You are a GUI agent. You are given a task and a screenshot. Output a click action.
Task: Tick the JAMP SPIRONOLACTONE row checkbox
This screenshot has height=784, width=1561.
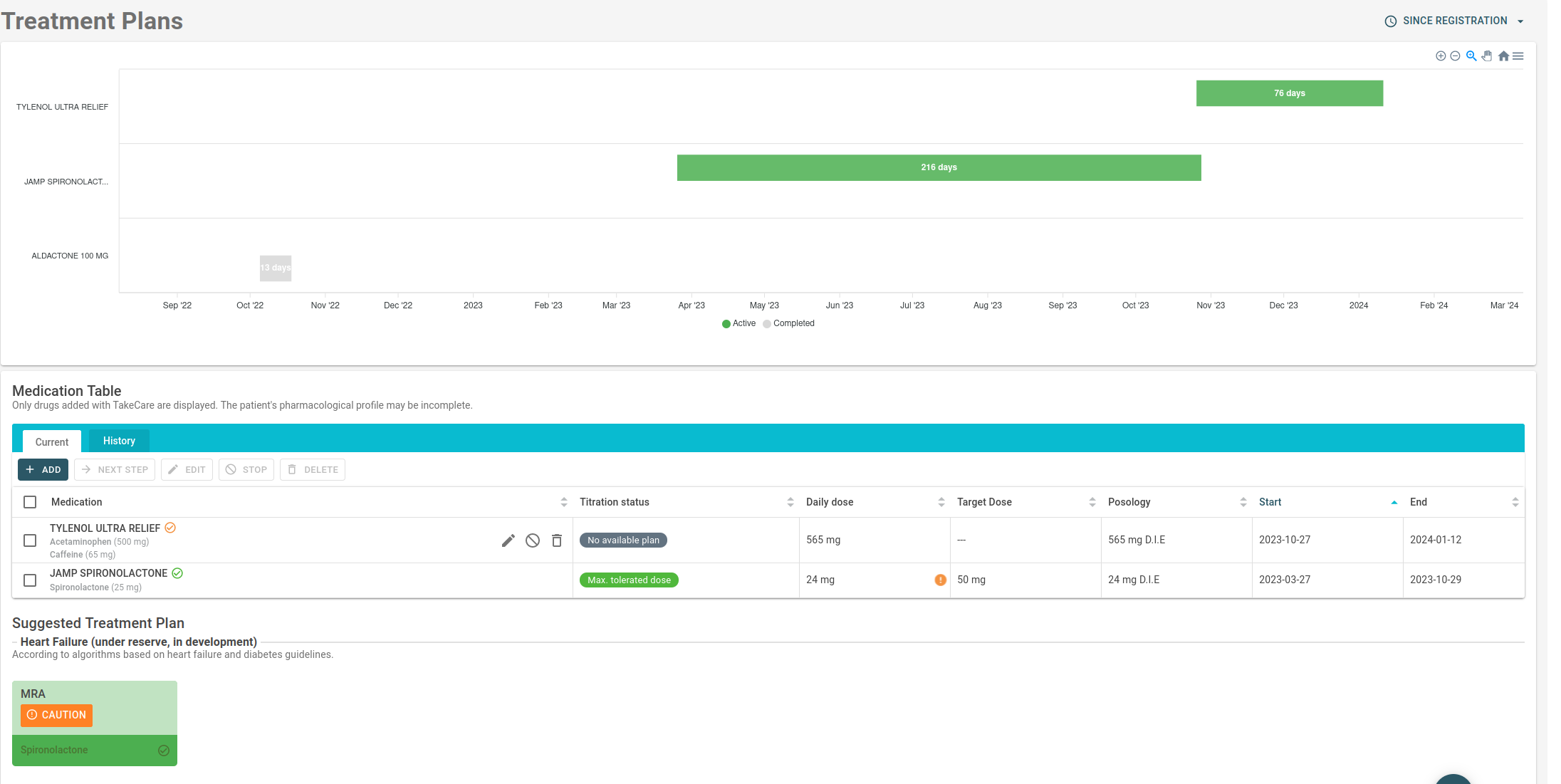(30, 580)
